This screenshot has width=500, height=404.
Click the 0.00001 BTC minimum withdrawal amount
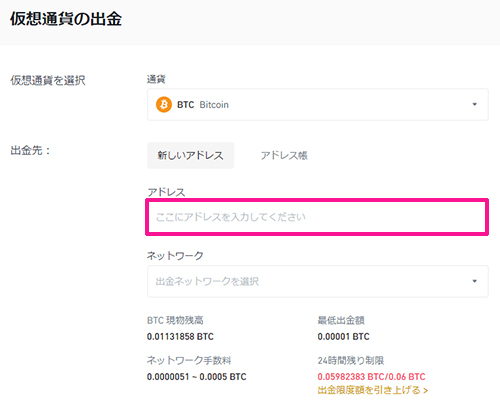pos(343,337)
